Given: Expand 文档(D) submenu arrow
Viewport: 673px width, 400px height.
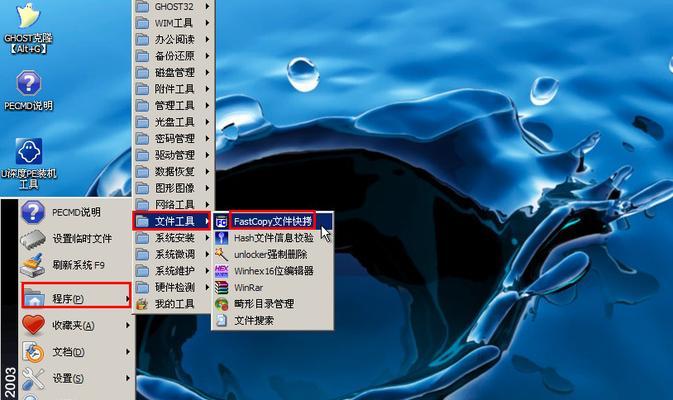Looking at the screenshot, I should (127, 352).
